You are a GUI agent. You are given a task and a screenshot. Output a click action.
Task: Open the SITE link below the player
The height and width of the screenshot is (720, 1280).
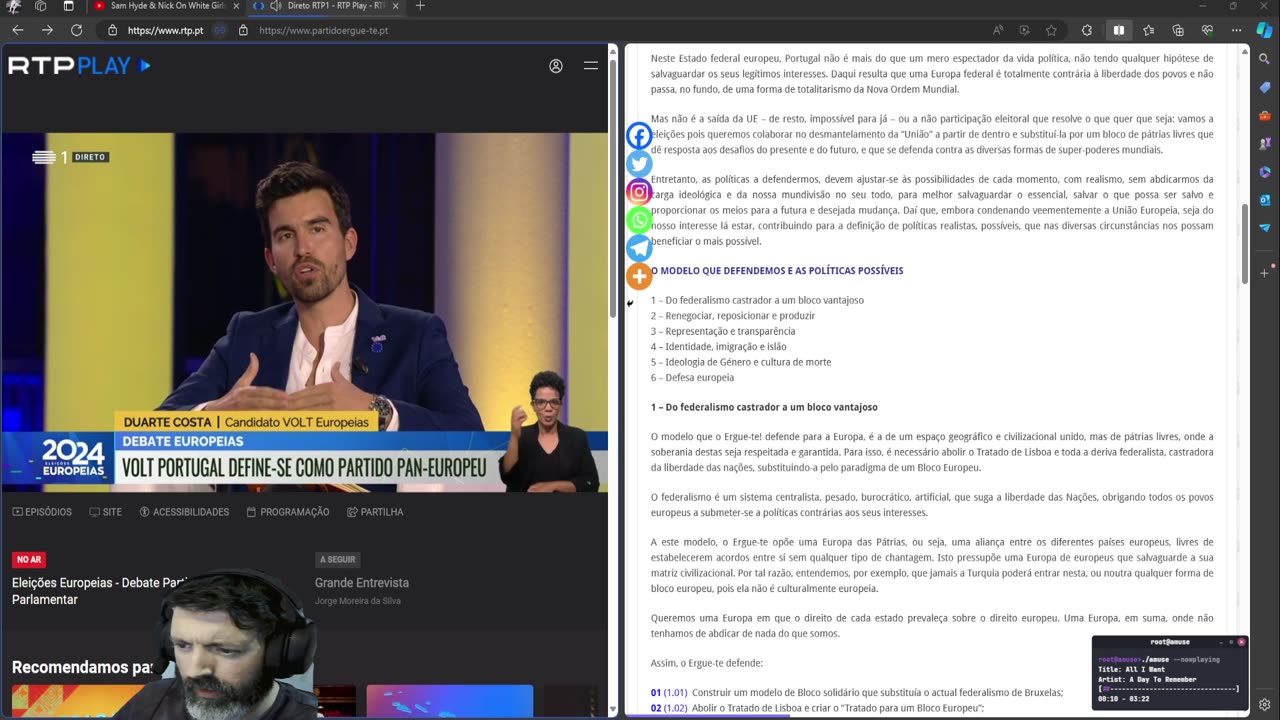tap(106, 512)
